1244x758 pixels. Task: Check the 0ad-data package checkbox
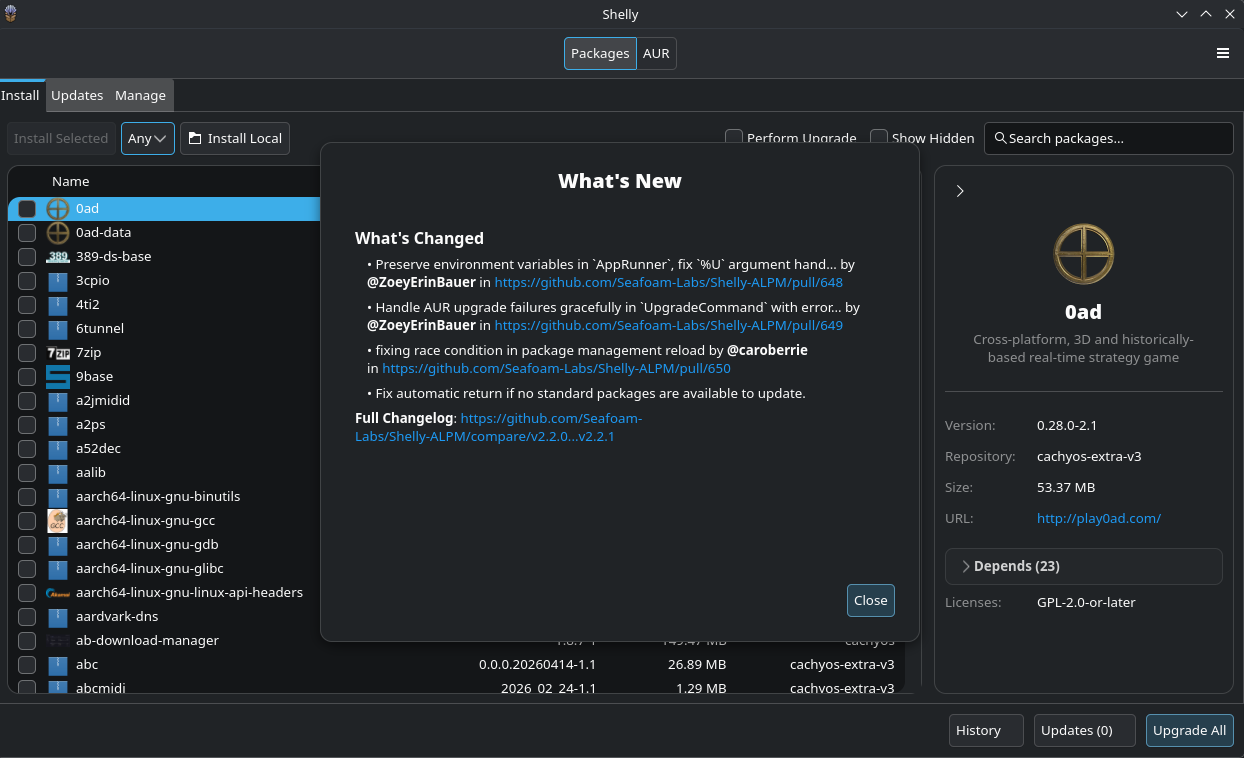[27, 233]
